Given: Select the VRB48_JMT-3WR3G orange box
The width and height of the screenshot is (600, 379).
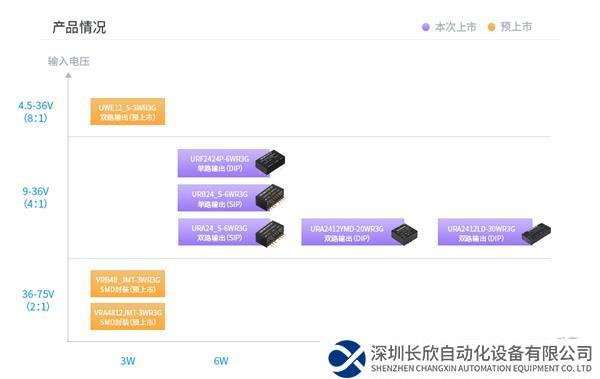Looking at the screenshot, I should 128,284.
